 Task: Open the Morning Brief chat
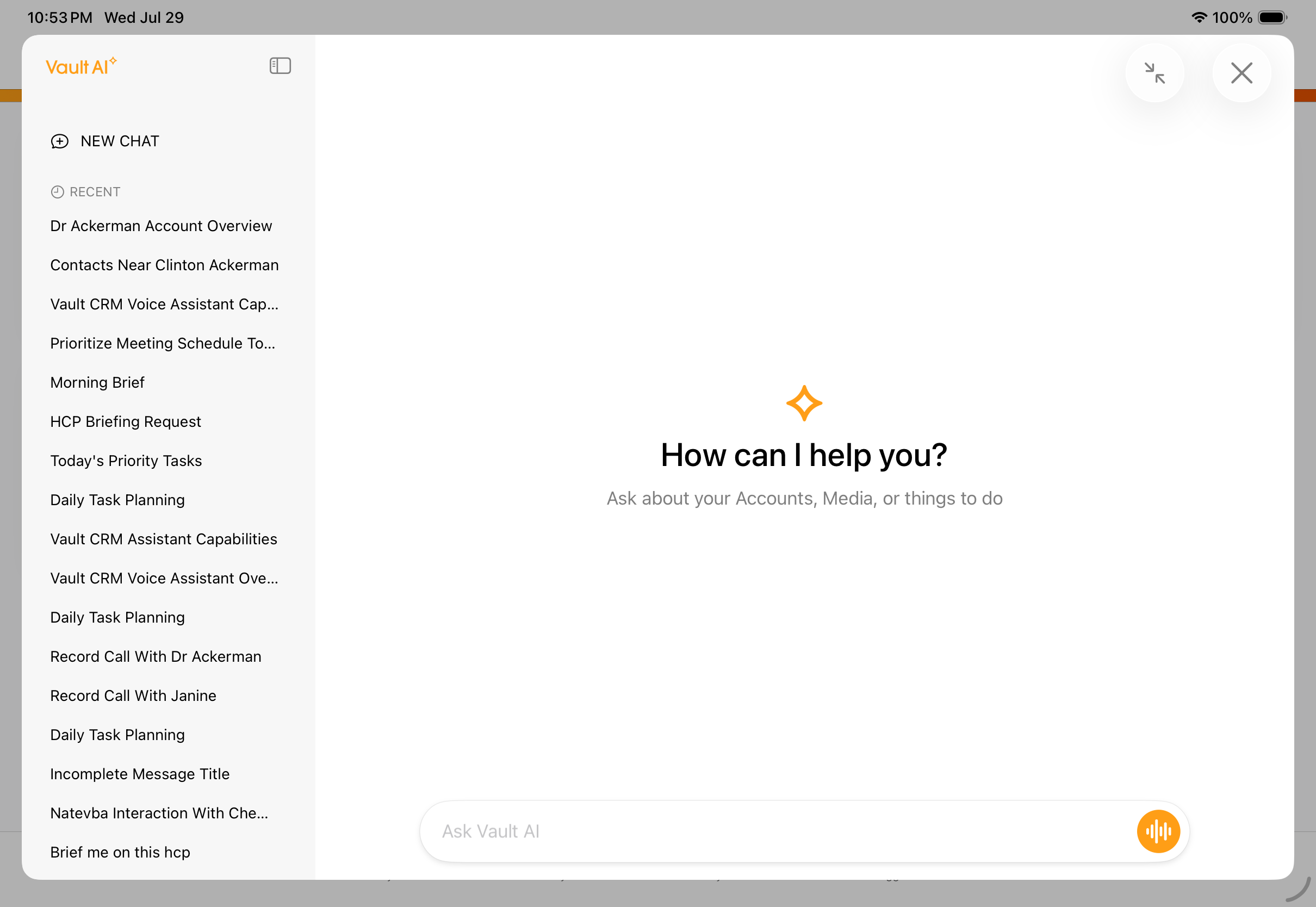tap(98, 383)
